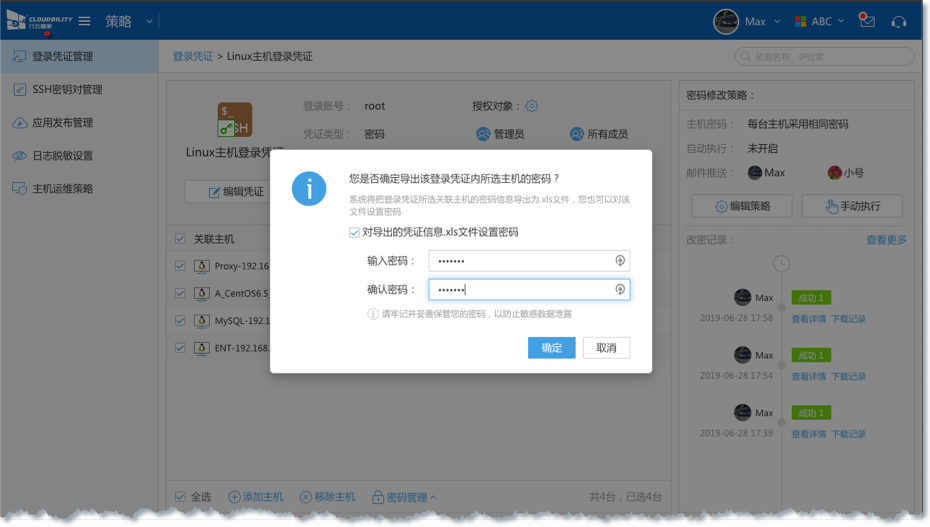
Task: Click the 输入密码 input field
Action: pos(520,261)
